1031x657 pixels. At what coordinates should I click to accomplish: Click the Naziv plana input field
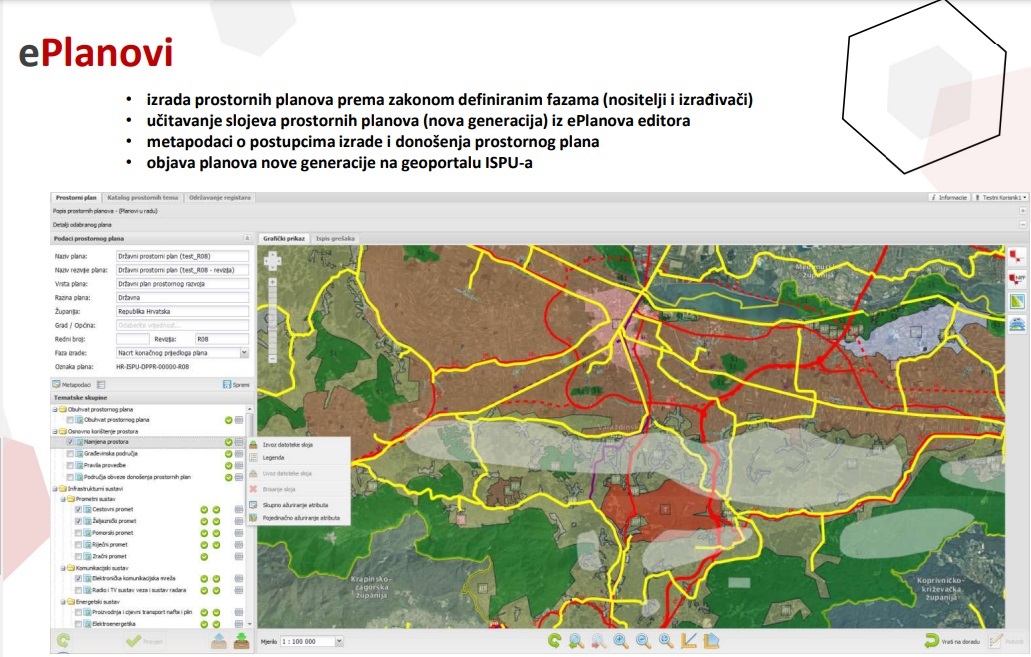182,256
